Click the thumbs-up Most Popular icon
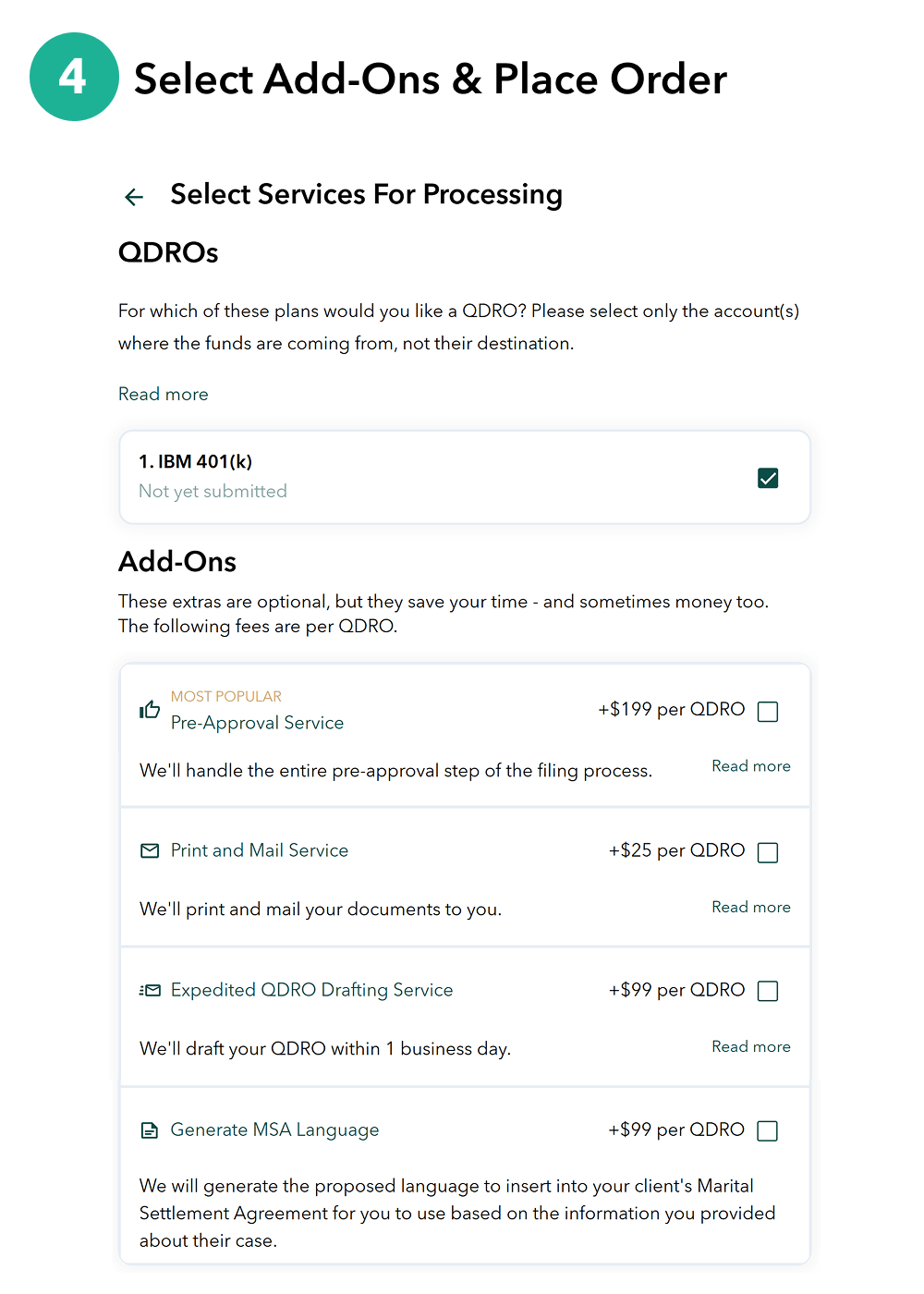This screenshot has height=1294, width=924. point(150,710)
